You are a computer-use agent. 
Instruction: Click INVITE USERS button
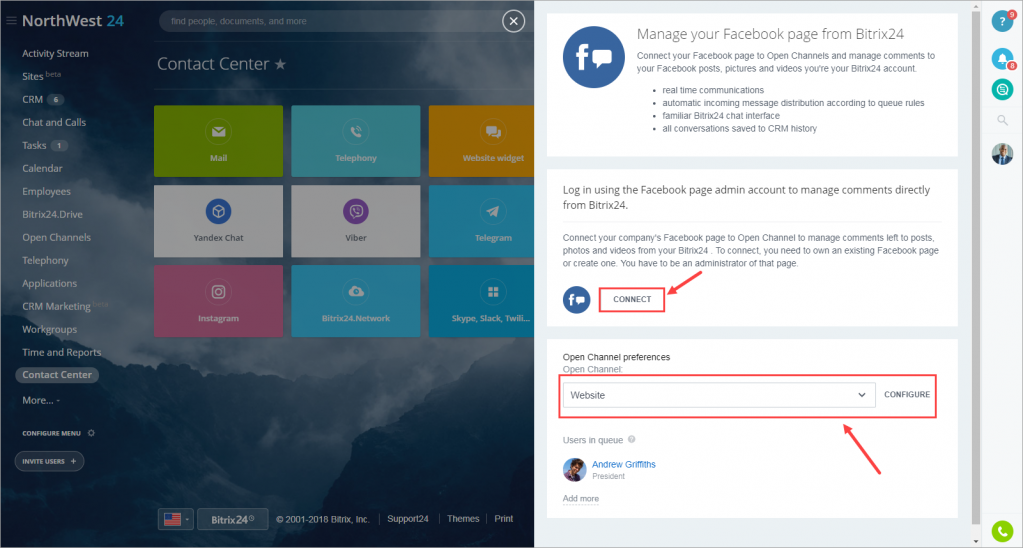point(50,461)
